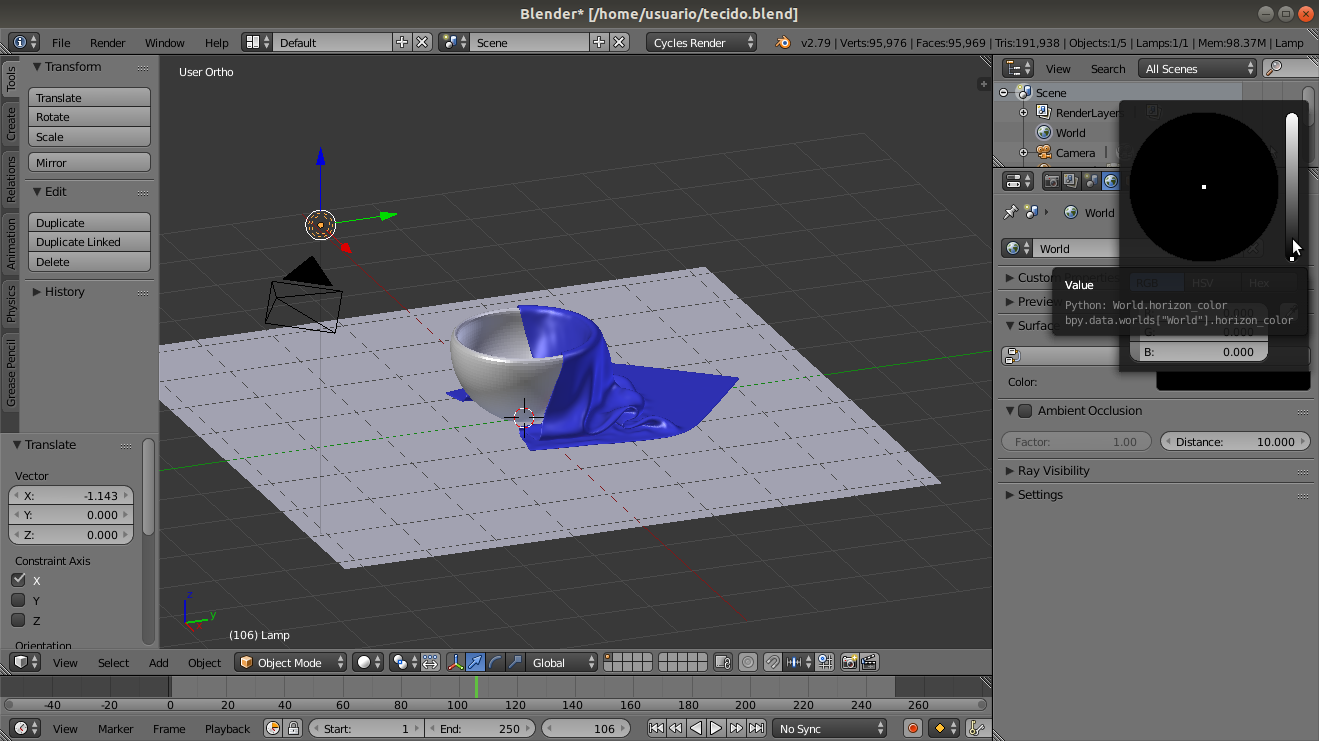Pin the properties context with pushpin

1010,212
